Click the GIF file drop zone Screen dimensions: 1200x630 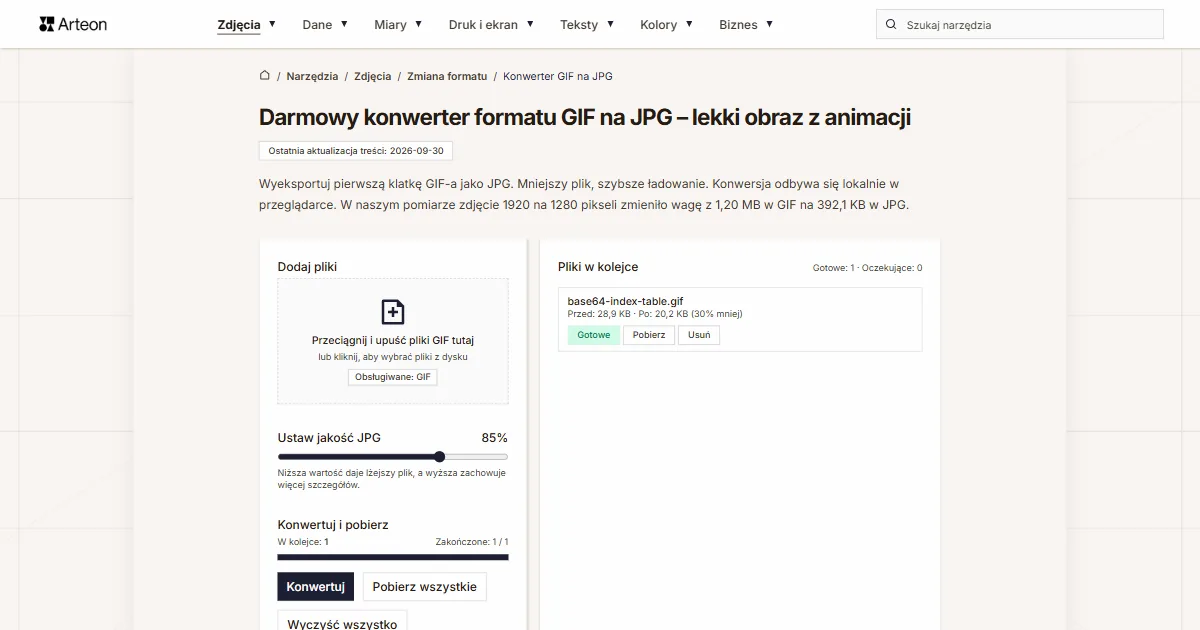point(393,341)
